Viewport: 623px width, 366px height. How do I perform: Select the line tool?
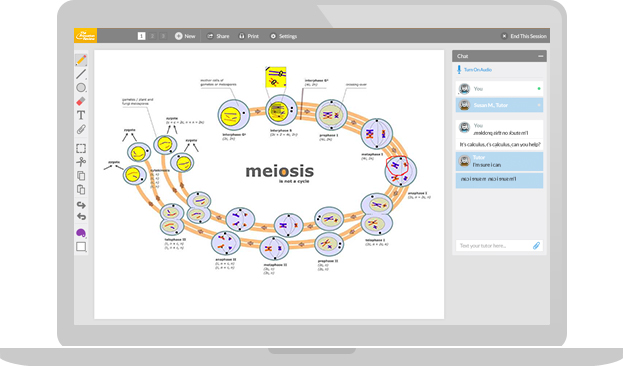coord(81,74)
